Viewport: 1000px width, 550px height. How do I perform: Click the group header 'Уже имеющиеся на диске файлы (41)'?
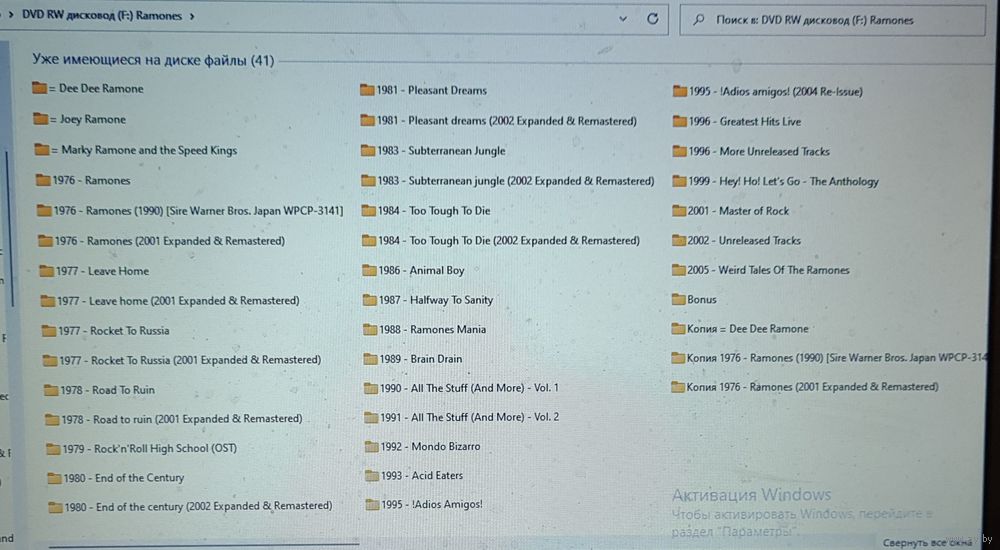click(153, 61)
